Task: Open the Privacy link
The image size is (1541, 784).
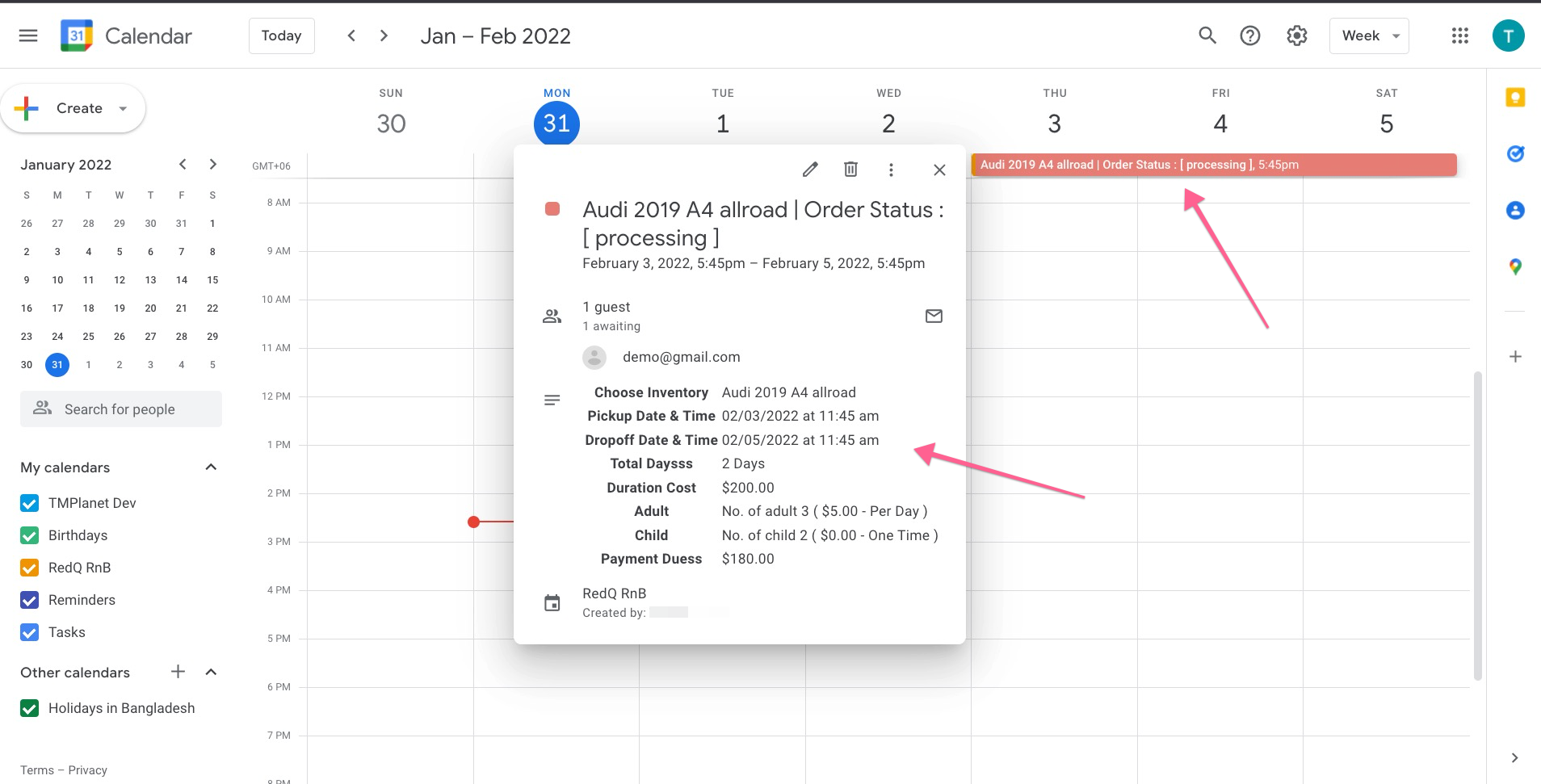Action: coord(87,770)
